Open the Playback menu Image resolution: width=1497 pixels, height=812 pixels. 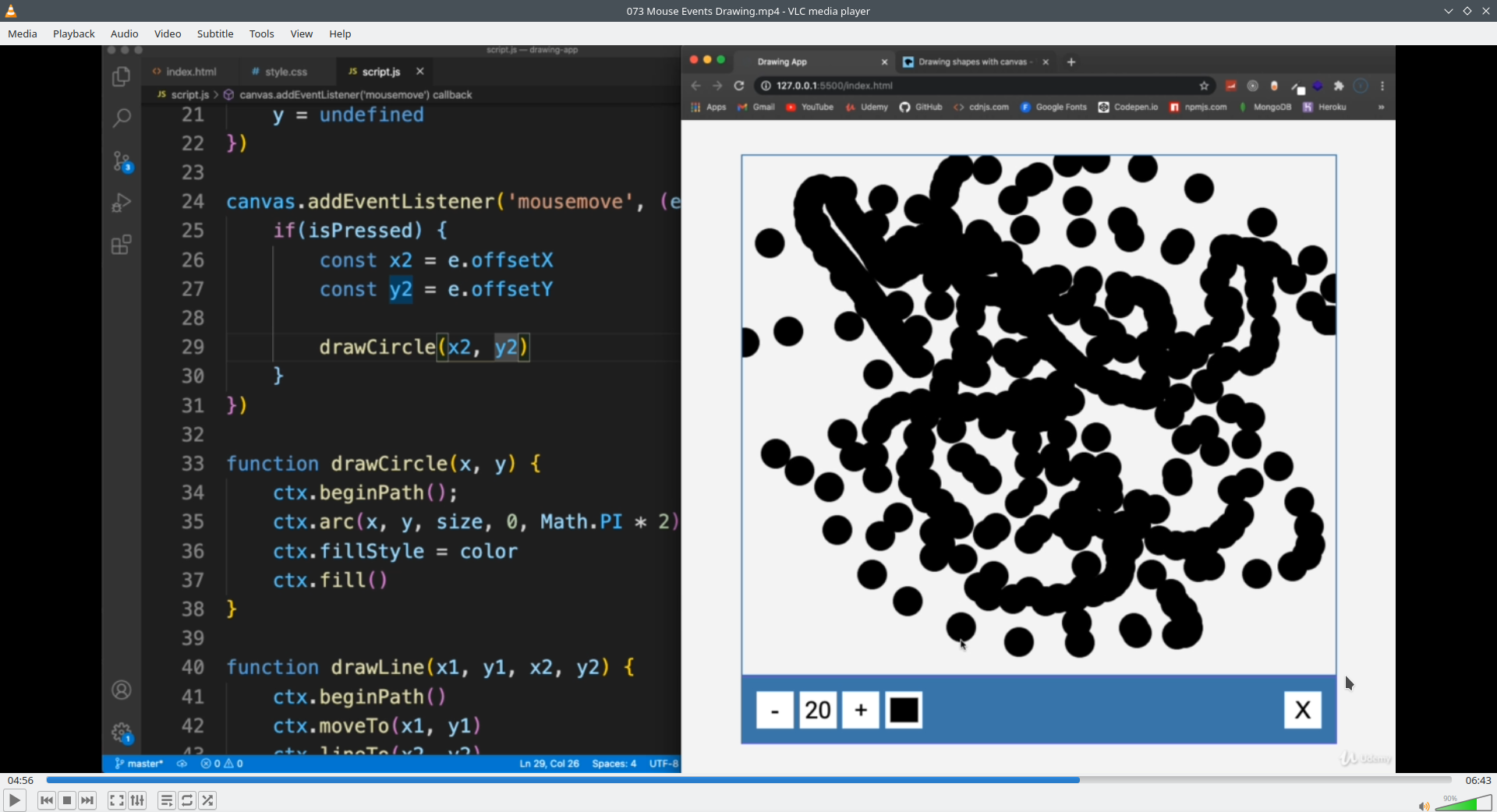pyautogui.click(x=74, y=34)
